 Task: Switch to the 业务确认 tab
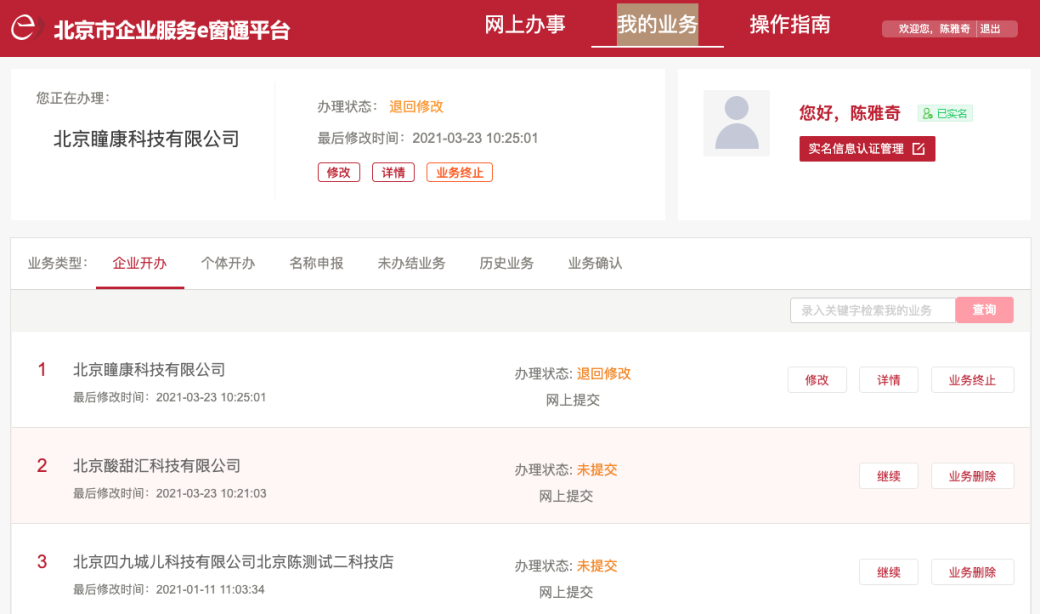[x=595, y=264]
